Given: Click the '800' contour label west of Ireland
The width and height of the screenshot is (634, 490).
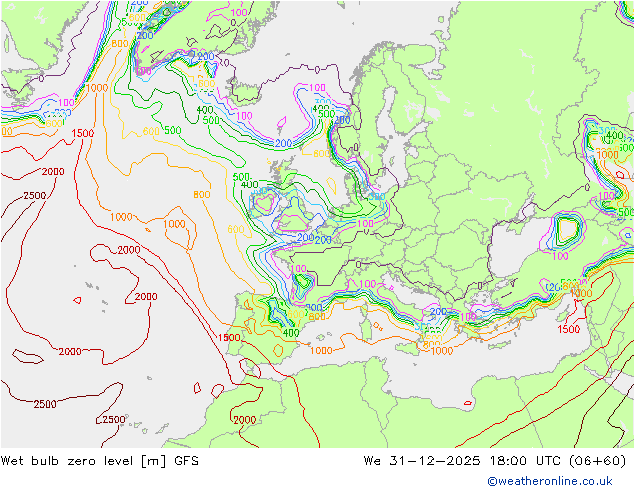Looking at the screenshot, I should (x=201, y=195).
